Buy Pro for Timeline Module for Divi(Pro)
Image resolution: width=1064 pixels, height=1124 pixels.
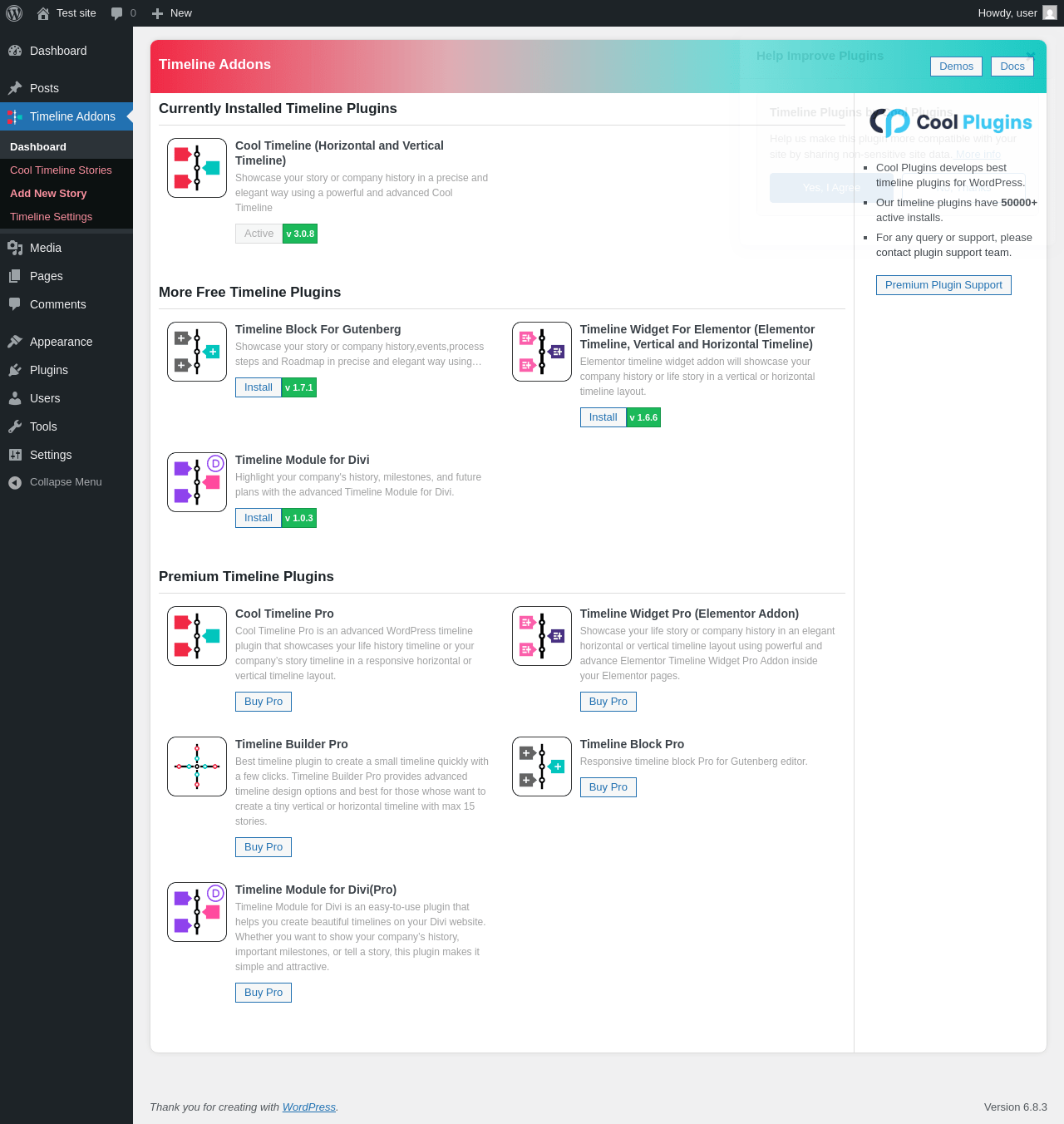pyautogui.click(x=264, y=993)
